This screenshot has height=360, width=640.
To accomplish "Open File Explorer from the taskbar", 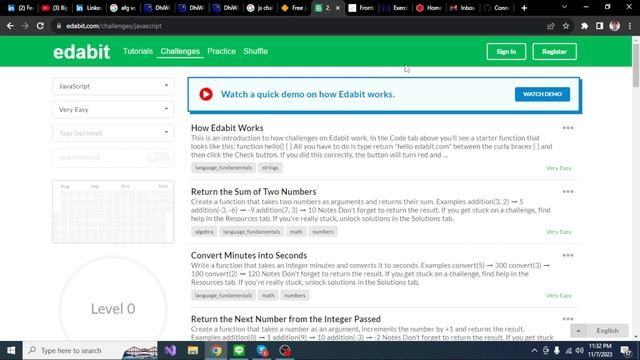I will pyautogui.click(x=193, y=351).
